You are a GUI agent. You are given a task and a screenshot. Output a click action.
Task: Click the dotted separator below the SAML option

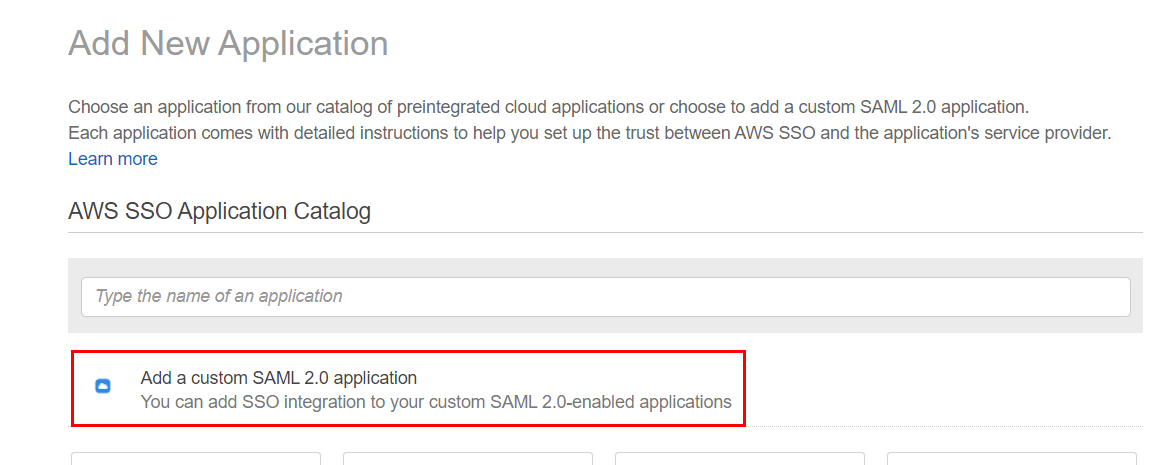point(944,427)
